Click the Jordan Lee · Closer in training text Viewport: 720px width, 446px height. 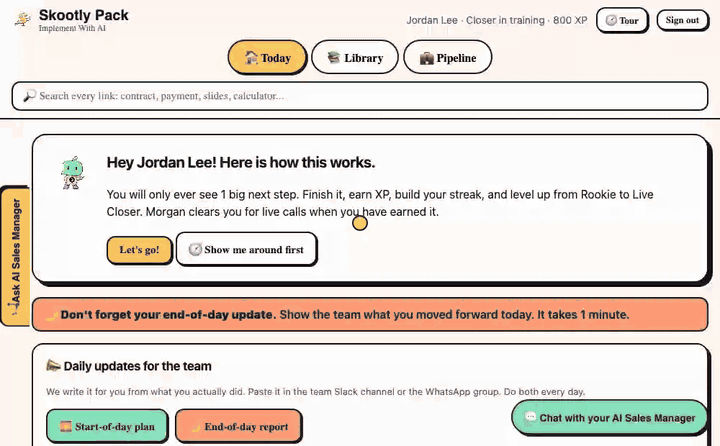497,20
